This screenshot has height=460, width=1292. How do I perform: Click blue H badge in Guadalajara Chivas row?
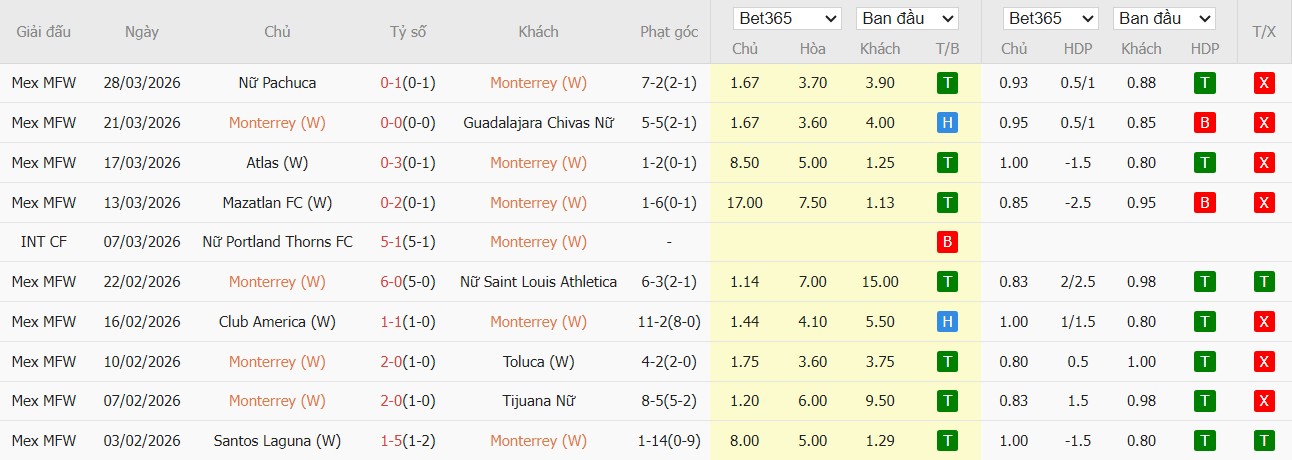tap(946, 123)
